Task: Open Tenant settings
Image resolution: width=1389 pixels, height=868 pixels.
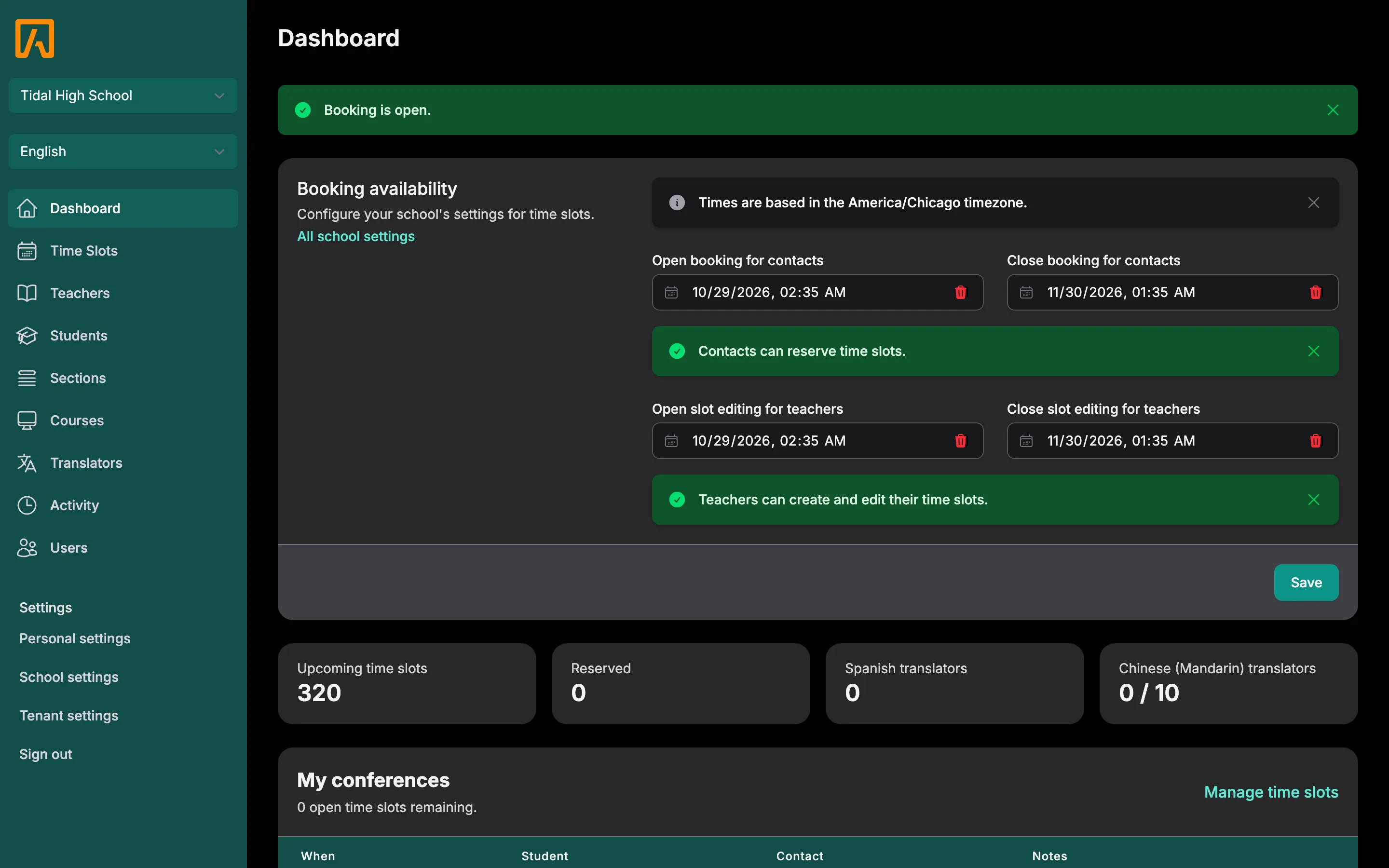Action: pos(69,715)
